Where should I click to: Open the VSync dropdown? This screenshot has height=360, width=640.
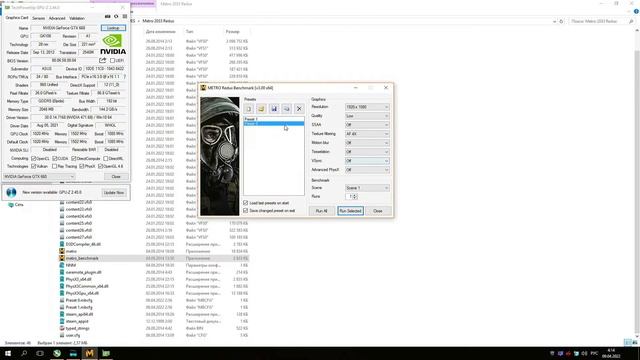click(367, 161)
